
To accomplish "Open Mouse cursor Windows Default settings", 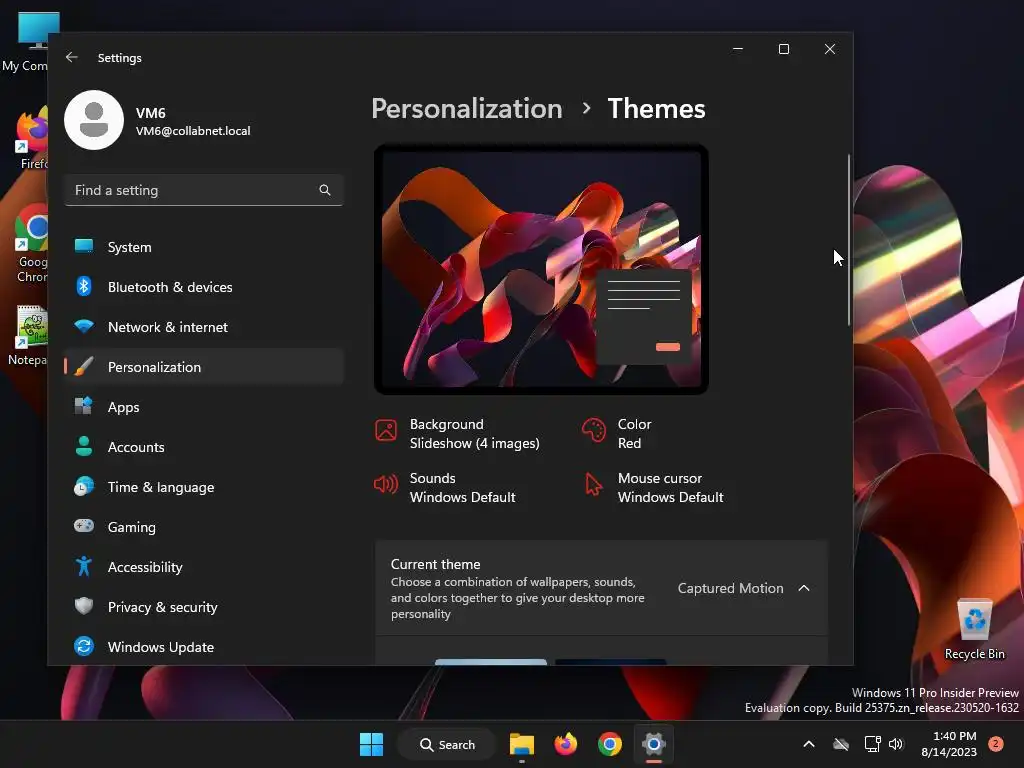I will pos(654,488).
